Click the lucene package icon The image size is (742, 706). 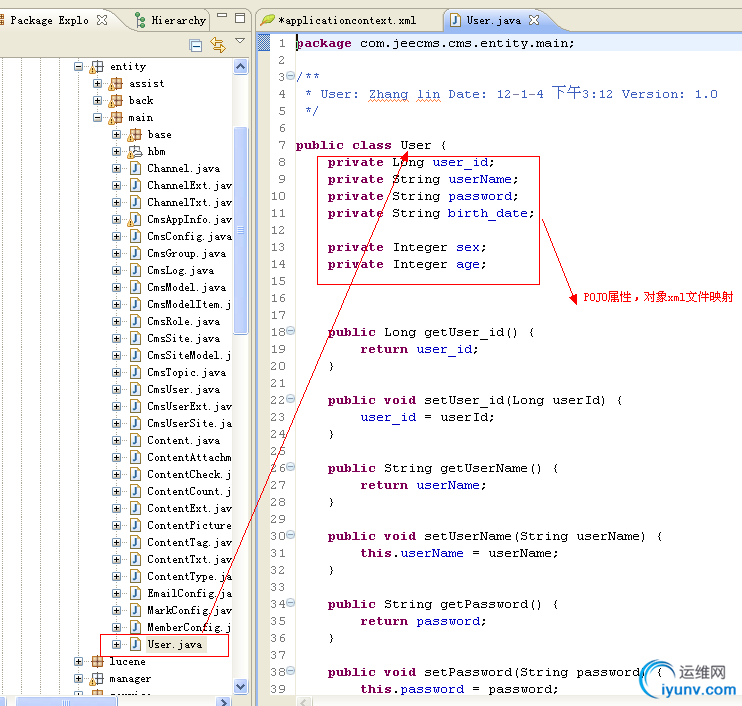97,662
